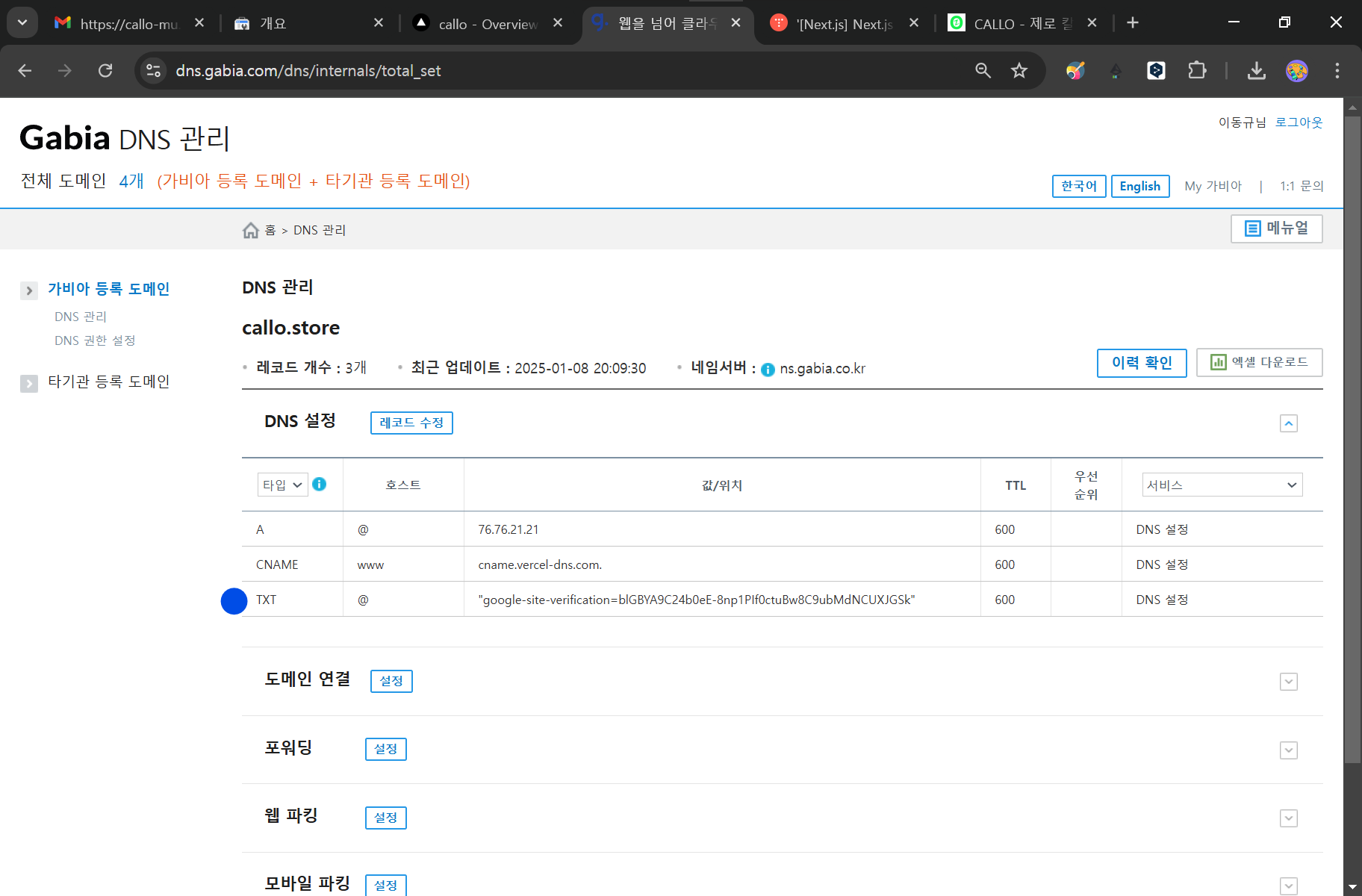Image resolution: width=1362 pixels, height=896 pixels.
Task: Click the 로그아웃 link
Action: click(1299, 122)
